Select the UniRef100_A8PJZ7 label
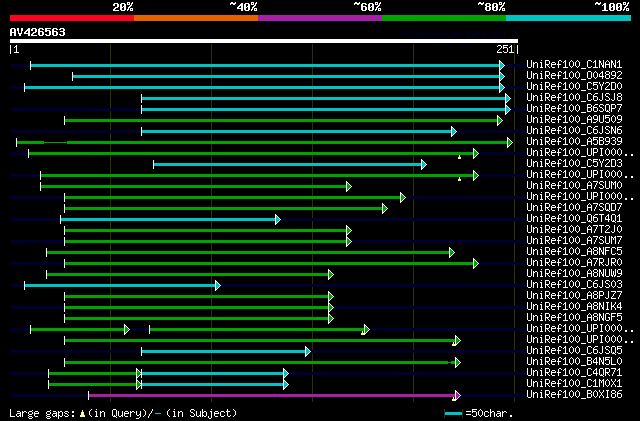Image resolution: width=640 pixels, height=421 pixels. click(574, 296)
